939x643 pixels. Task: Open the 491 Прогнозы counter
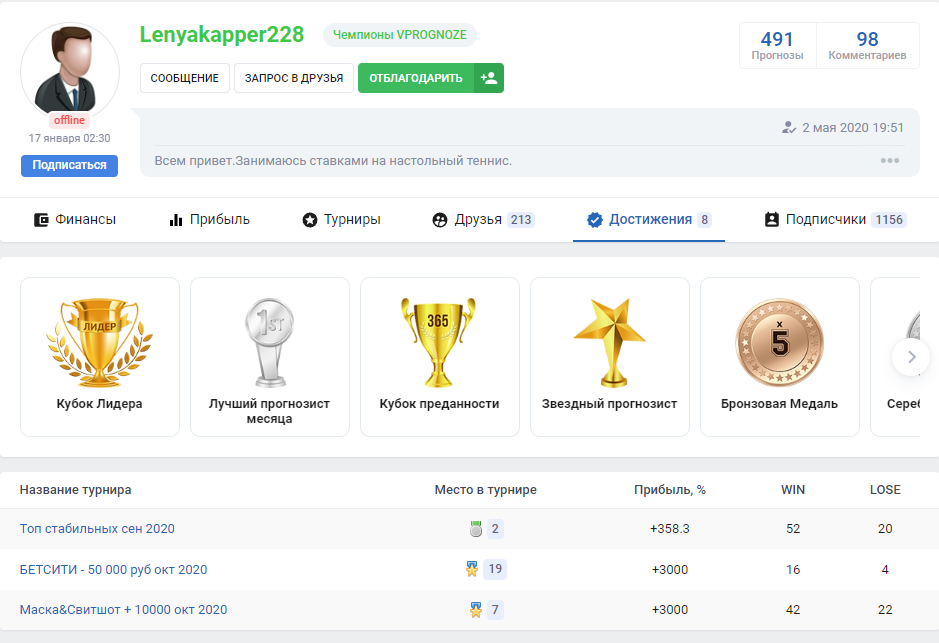click(x=777, y=43)
